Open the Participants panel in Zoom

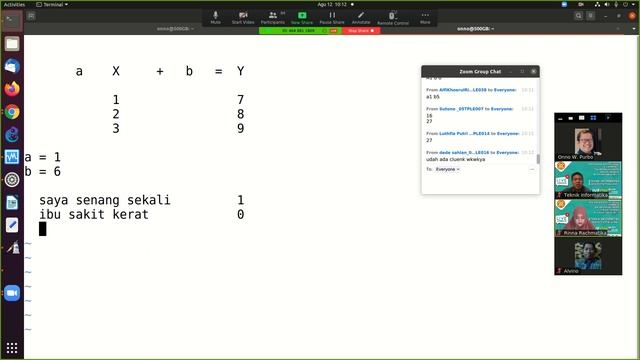point(273,18)
